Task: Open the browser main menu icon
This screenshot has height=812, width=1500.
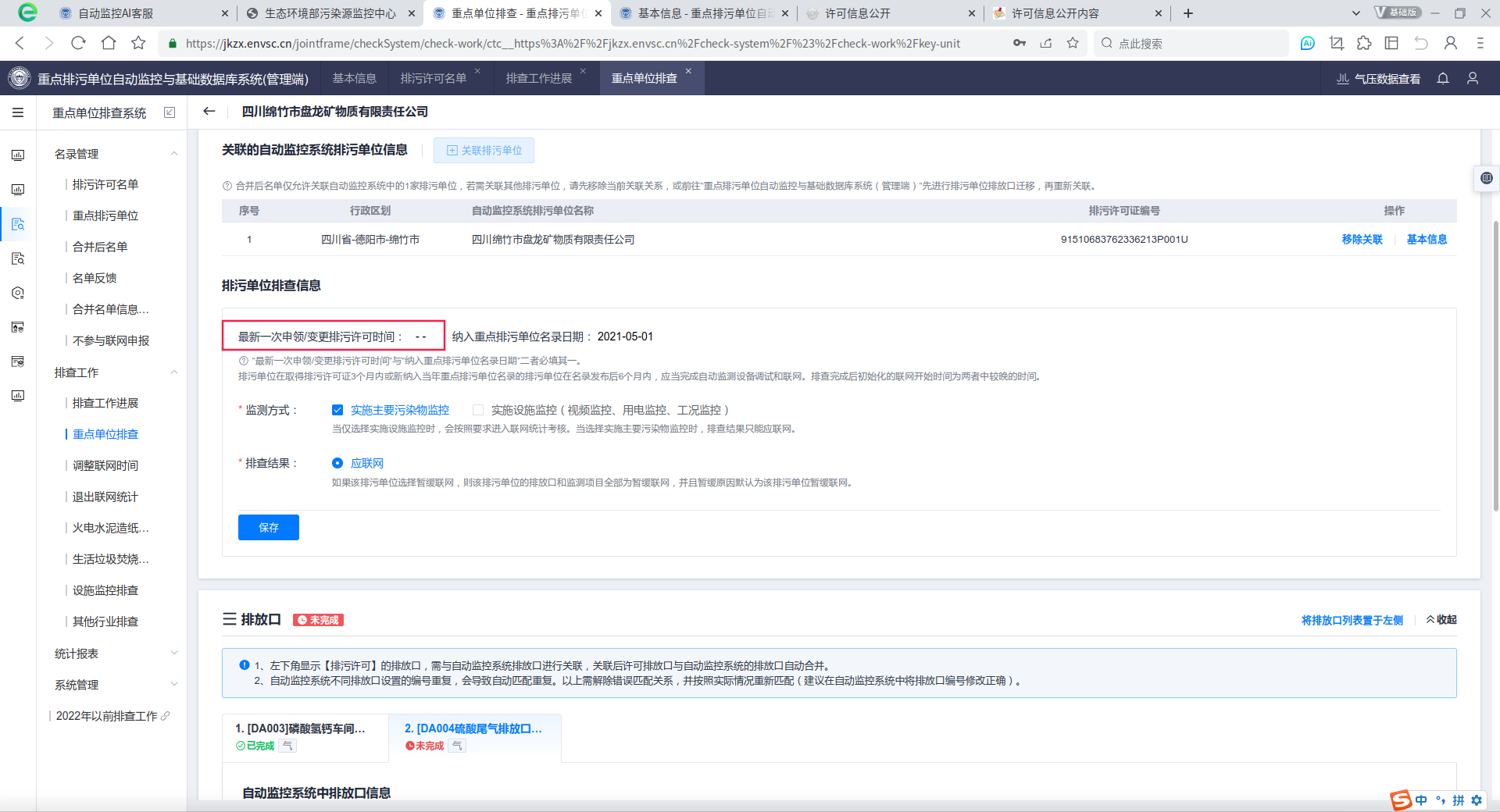Action: tap(1480, 43)
